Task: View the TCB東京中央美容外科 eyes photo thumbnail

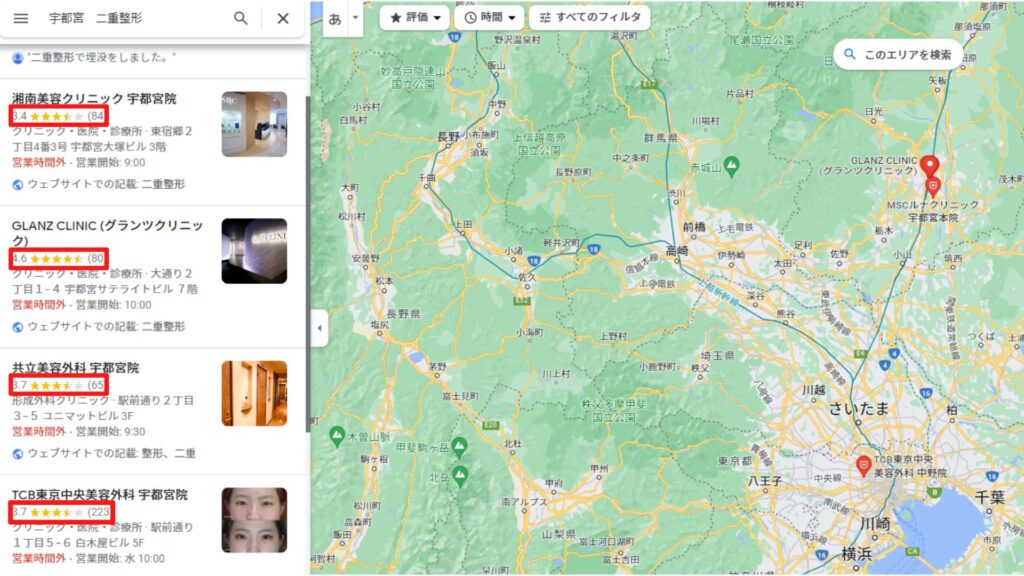Action: coord(254,520)
